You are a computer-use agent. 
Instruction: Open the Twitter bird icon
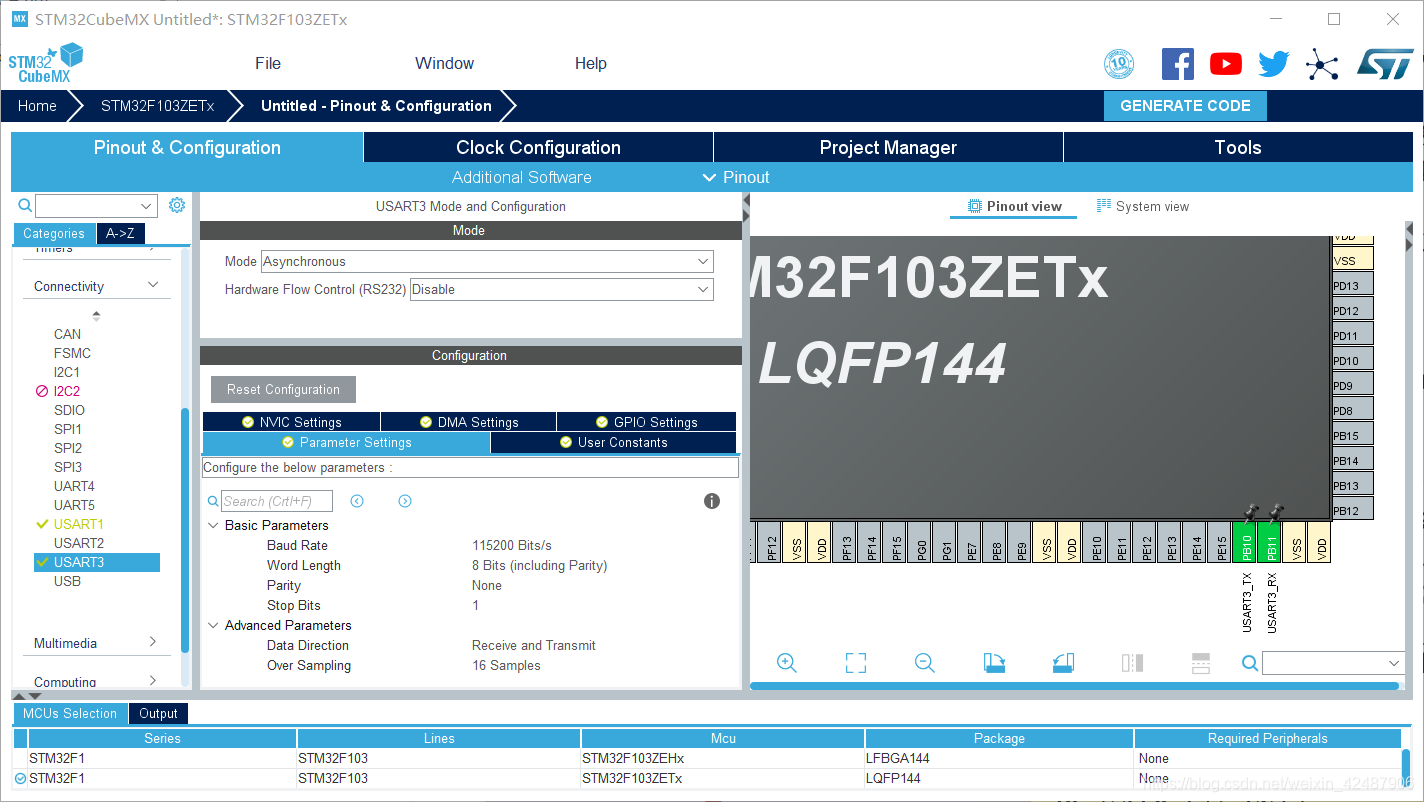[x=1274, y=64]
